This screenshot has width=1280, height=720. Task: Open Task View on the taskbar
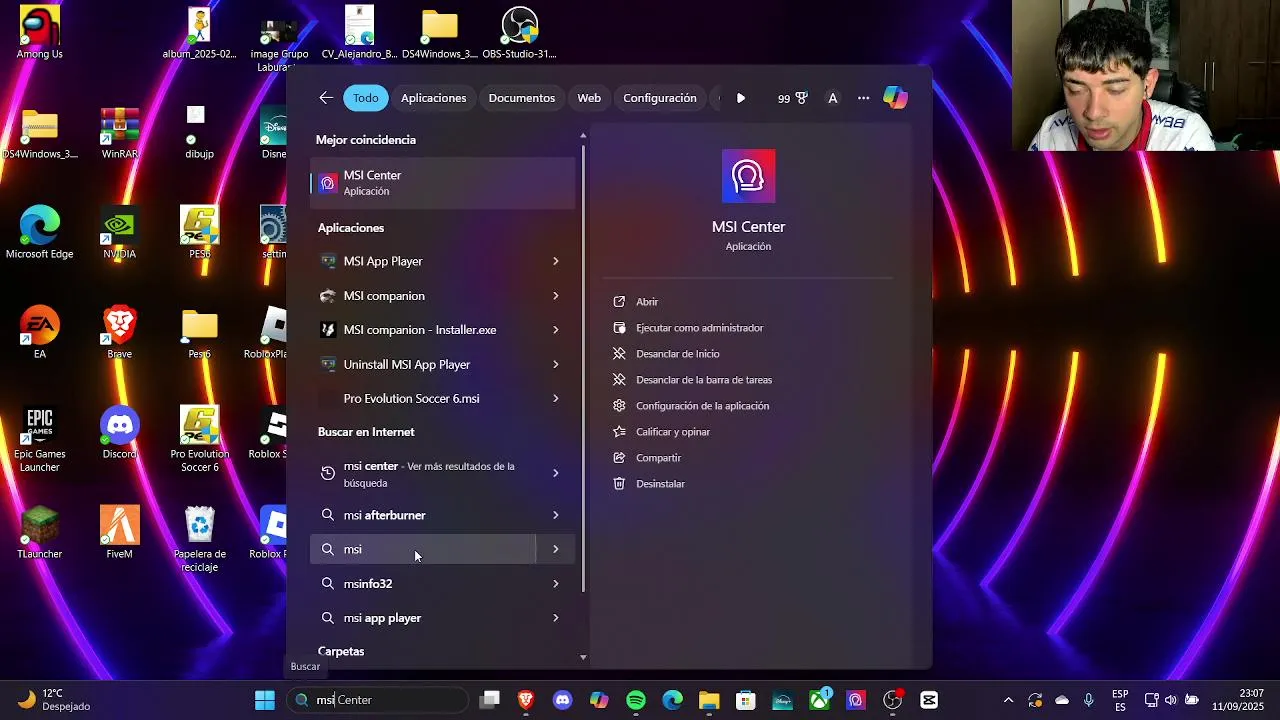pos(489,700)
